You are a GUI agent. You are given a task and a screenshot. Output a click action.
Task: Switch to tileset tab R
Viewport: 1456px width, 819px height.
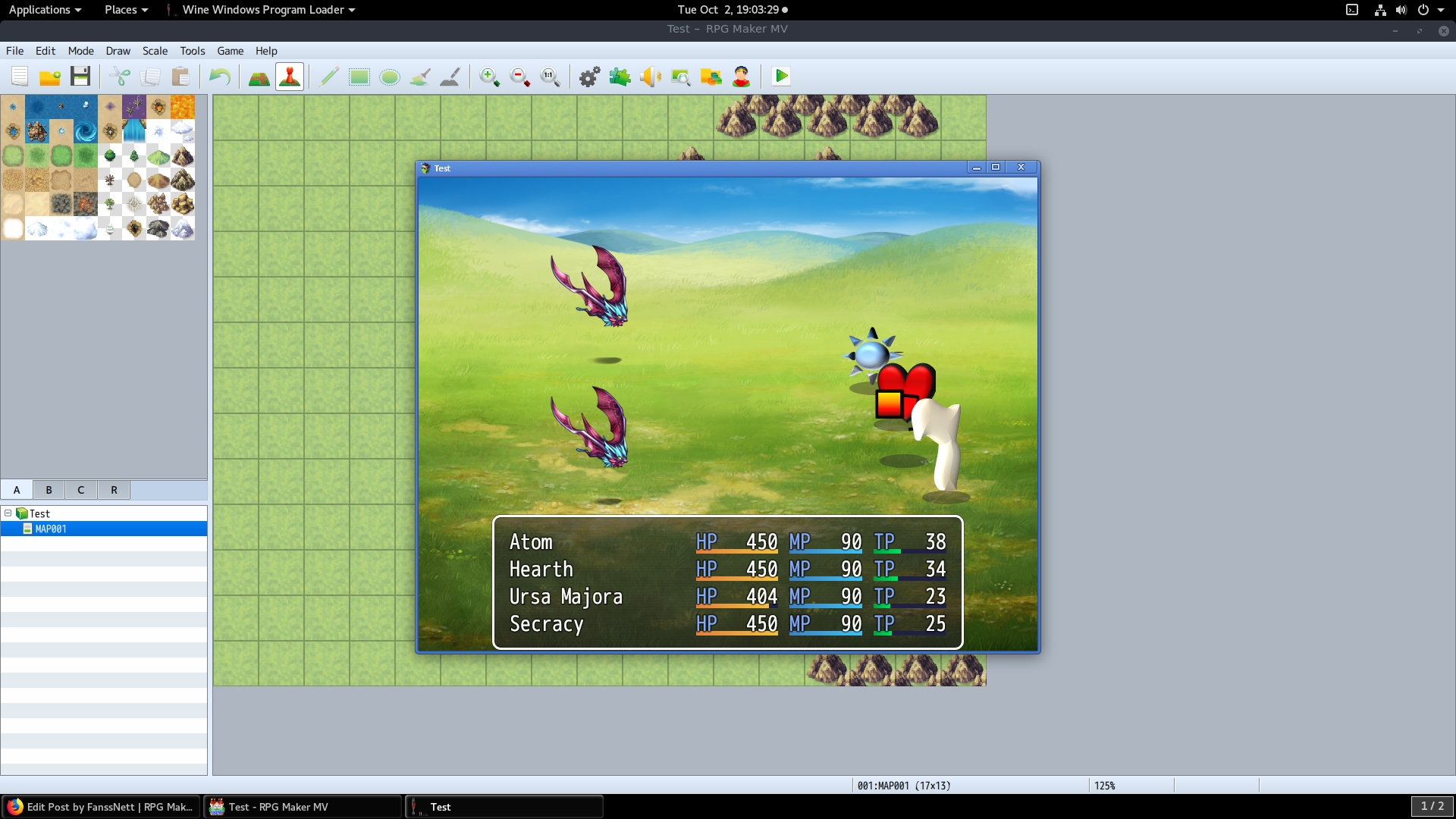tap(114, 490)
